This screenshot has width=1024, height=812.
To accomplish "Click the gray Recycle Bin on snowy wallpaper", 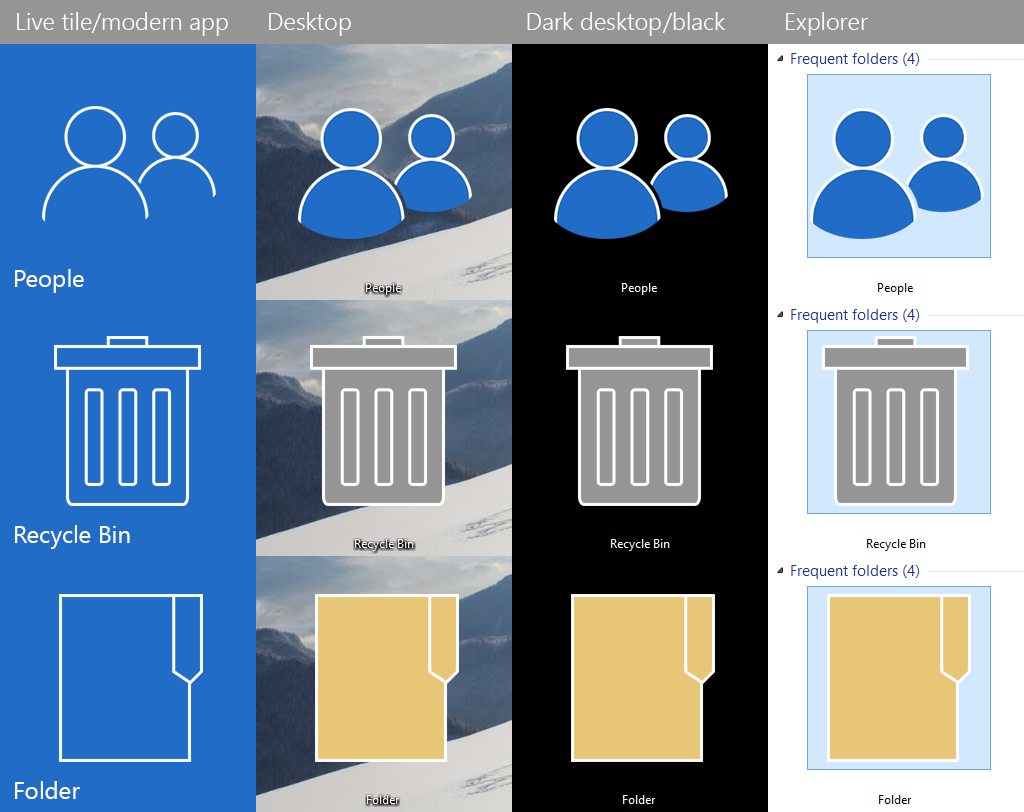I will tap(383, 421).
